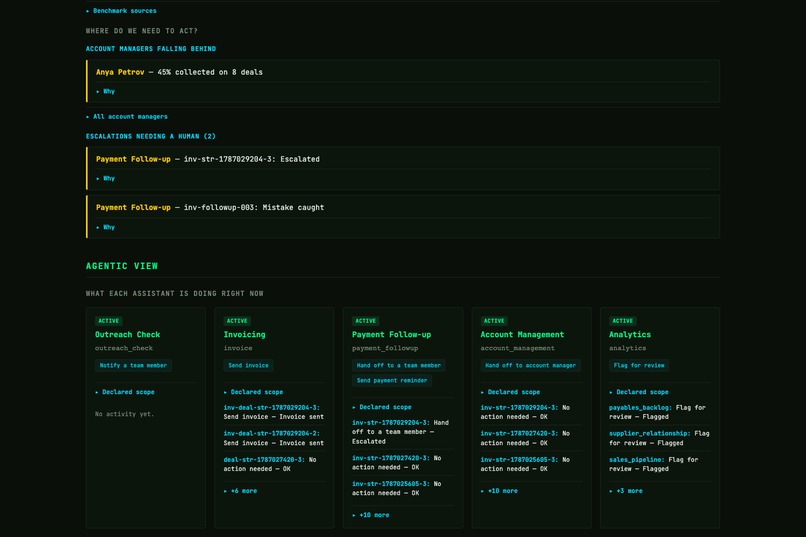
Task: Show +3 more in Analytics card
Action: tap(626, 491)
